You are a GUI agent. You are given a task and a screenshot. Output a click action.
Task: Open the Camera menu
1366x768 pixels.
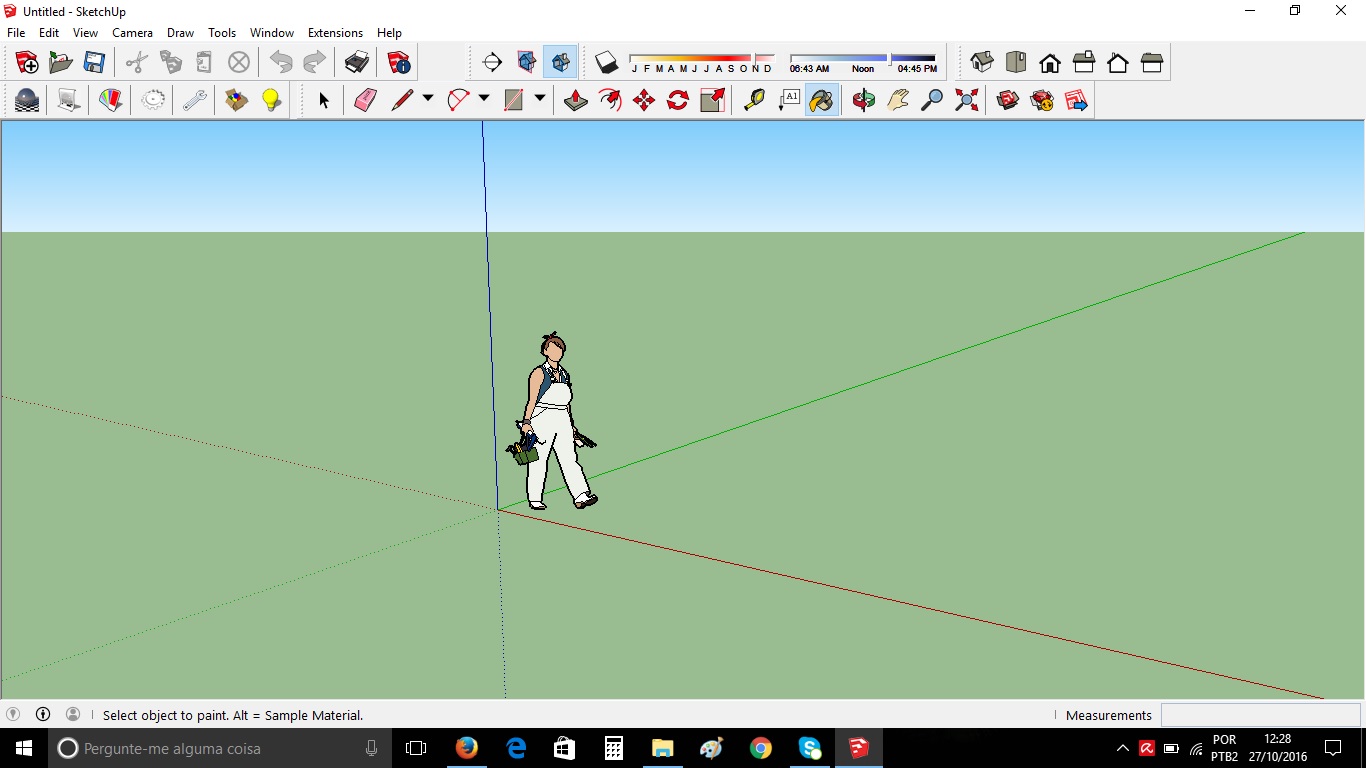132,33
